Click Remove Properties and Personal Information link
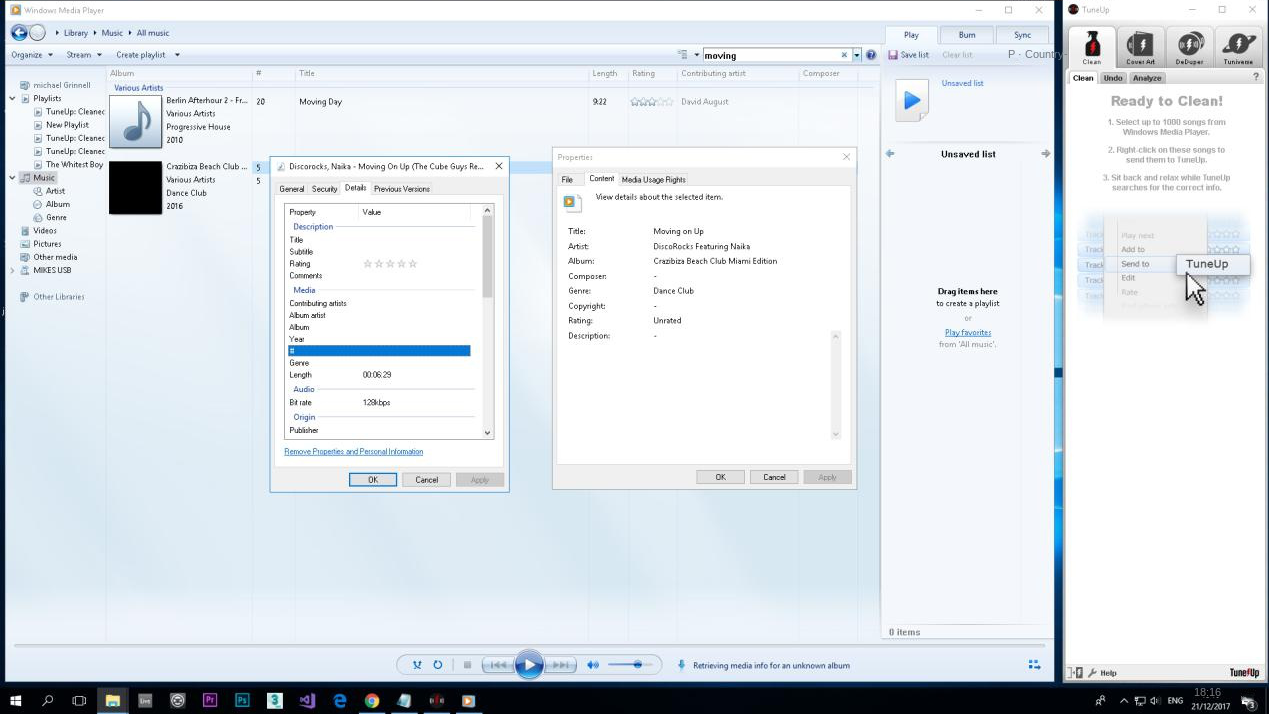This screenshot has height=714, width=1269. click(x=353, y=452)
